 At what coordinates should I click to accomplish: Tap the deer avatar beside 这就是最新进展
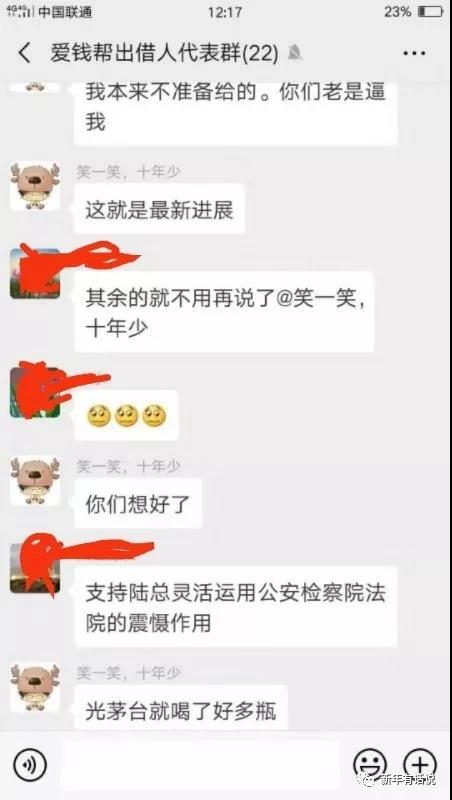35,186
